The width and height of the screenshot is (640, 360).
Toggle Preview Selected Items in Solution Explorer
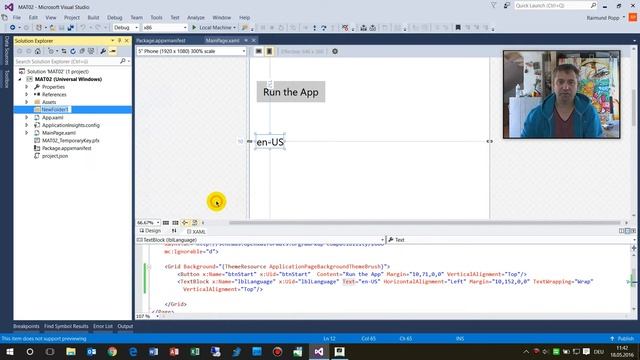(112, 51)
